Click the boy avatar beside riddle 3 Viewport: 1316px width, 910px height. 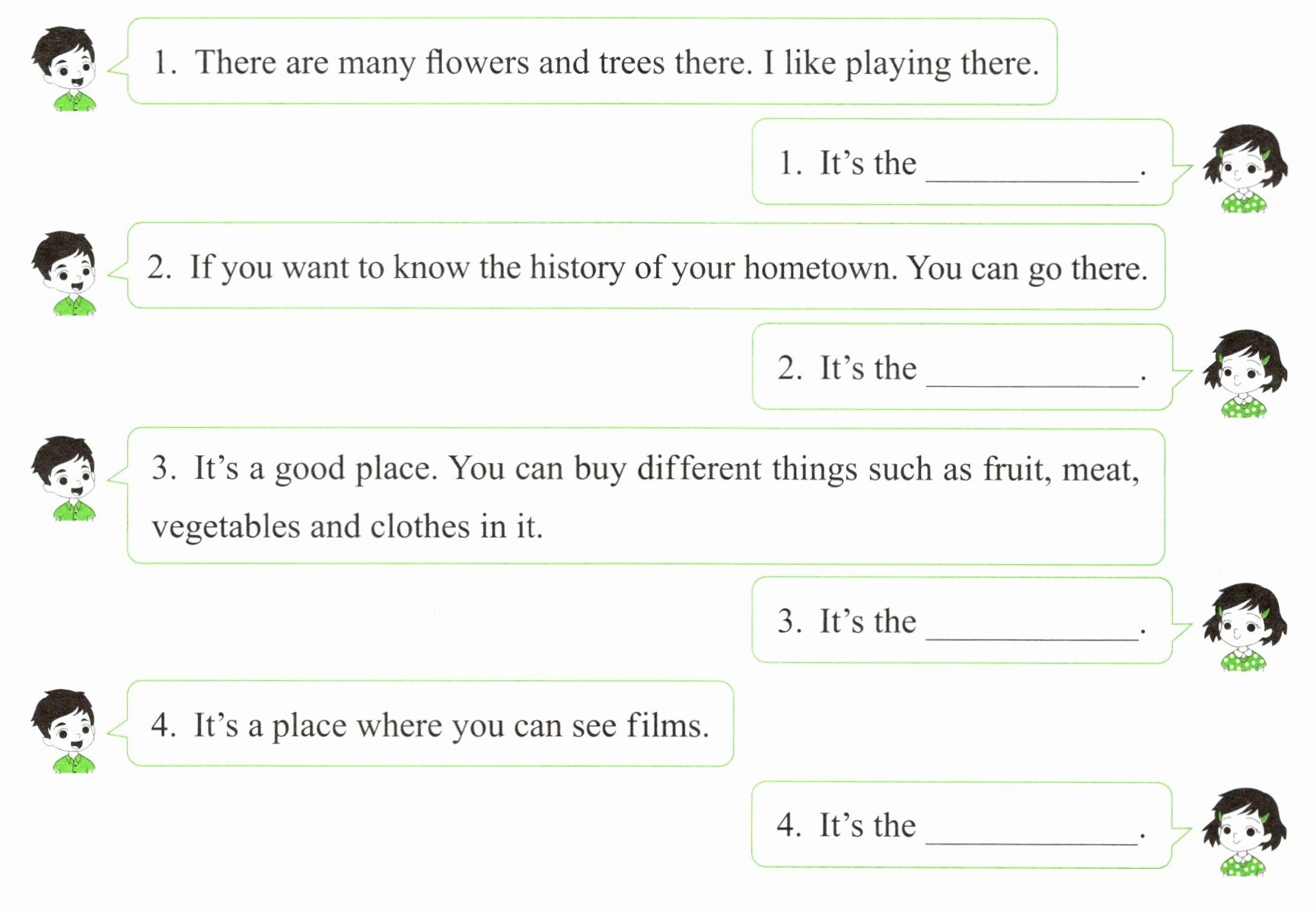(x=65, y=478)
